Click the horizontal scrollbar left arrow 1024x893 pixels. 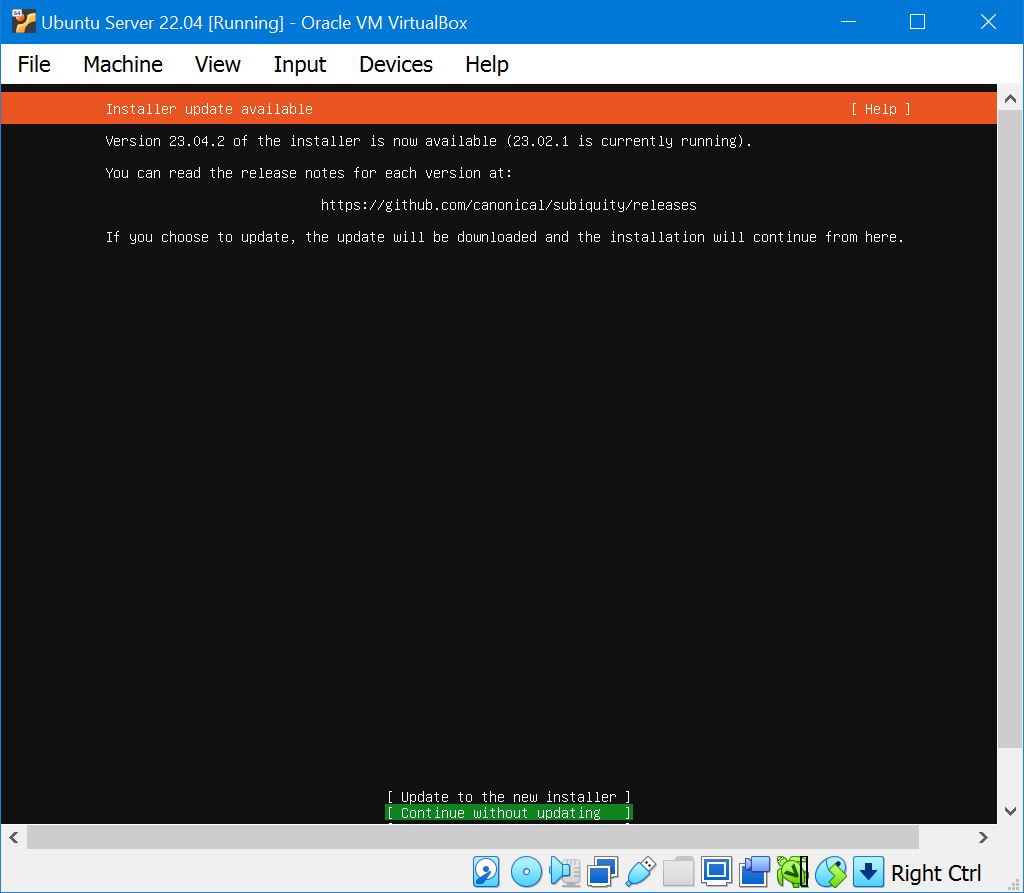pyautogui.click(x=14, y=837)
